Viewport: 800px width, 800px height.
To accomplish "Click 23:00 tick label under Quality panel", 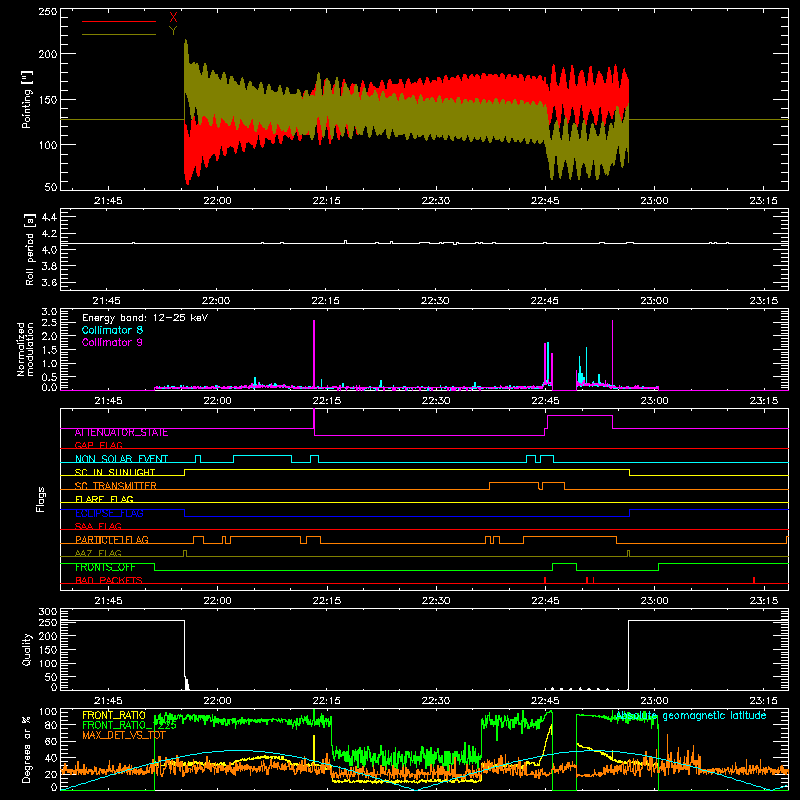I will [x=655, y=701].
